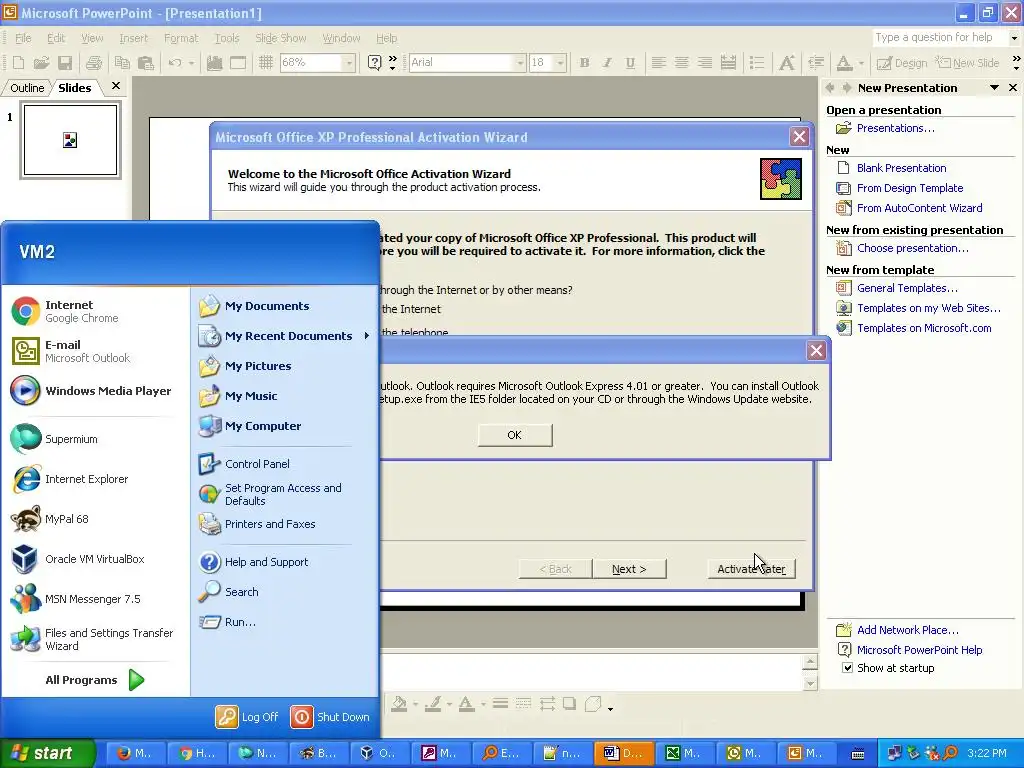The width and height of the screenshot is (1024, 768).
Task: Expand Standard toolbar options chevron beside Help icon
Action: (392, 63)
